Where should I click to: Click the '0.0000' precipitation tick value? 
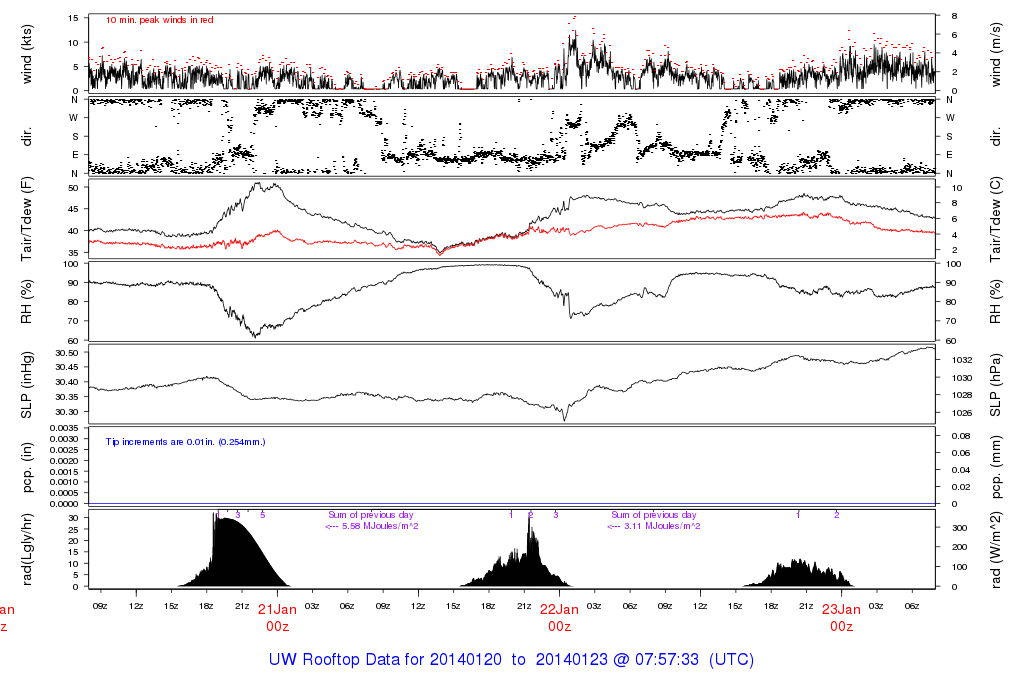tap(64, 503)
